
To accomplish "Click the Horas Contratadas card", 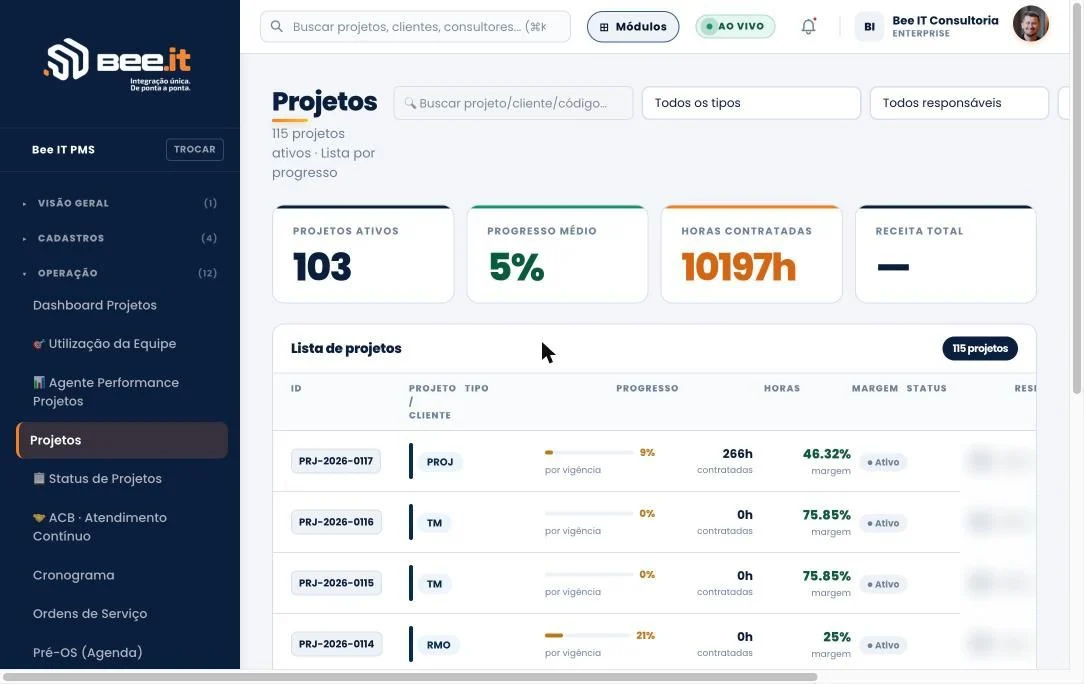I will coord(751,254).
